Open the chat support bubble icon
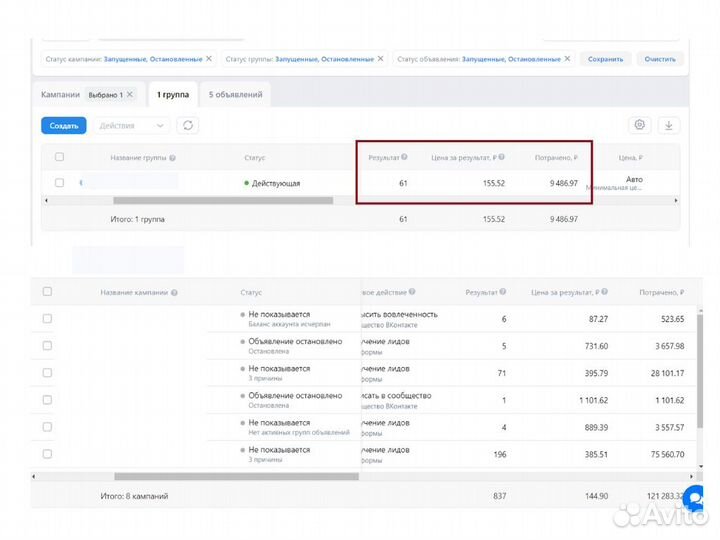720x540 pixels. tap(694, 498)
